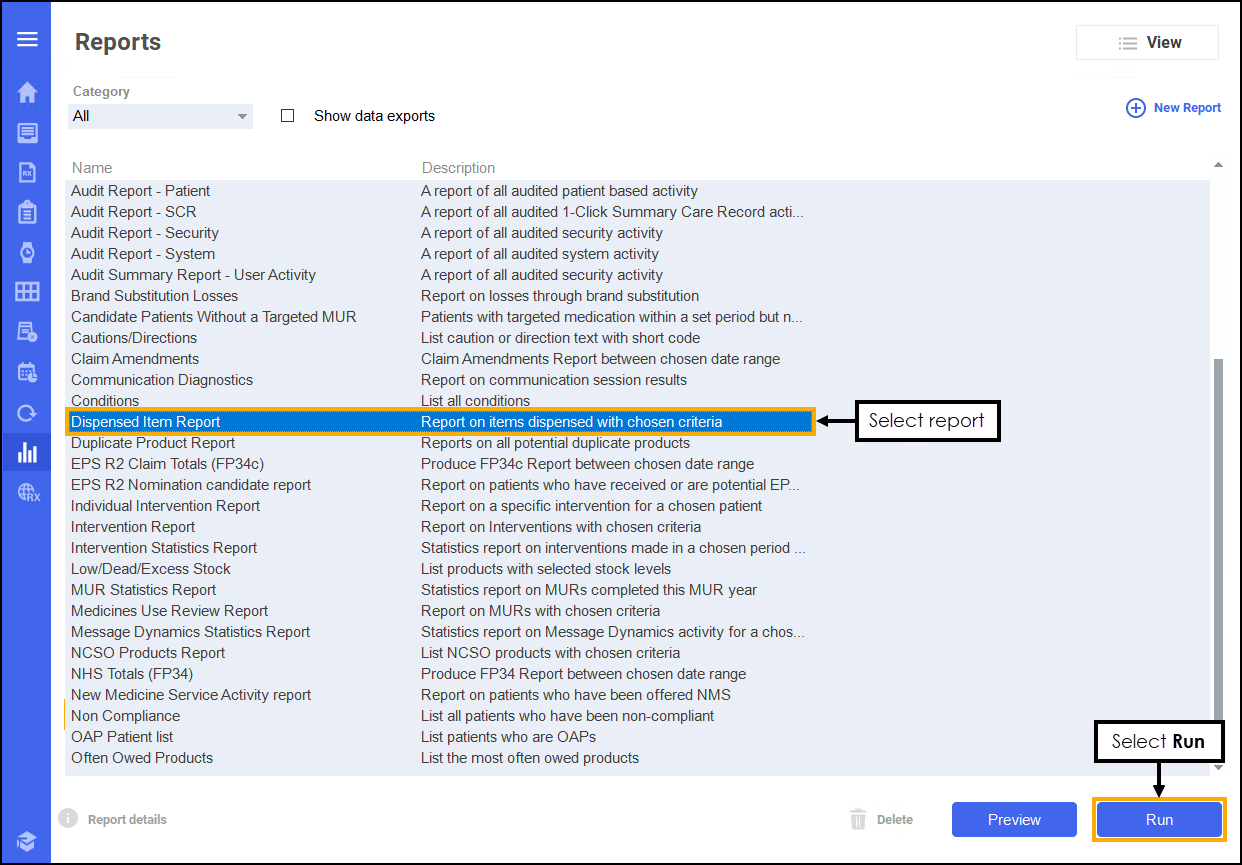Click the clipboard icon in sidebar

point(27,212)
